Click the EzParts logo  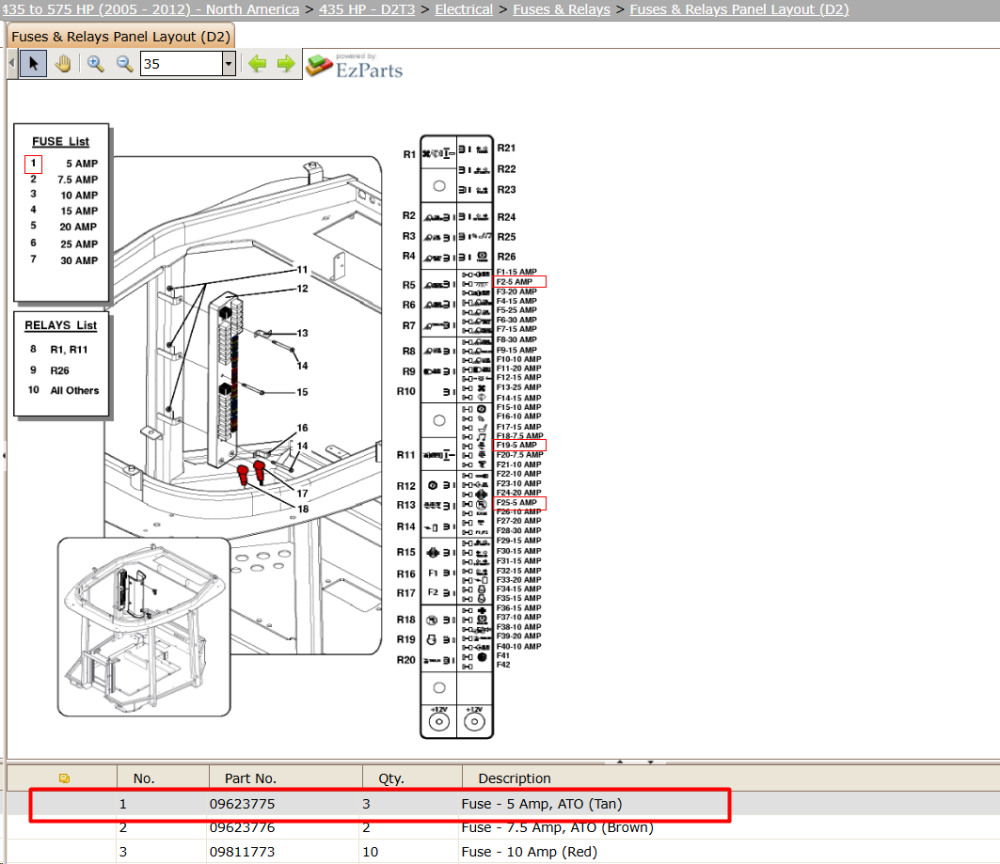[355, 66]
